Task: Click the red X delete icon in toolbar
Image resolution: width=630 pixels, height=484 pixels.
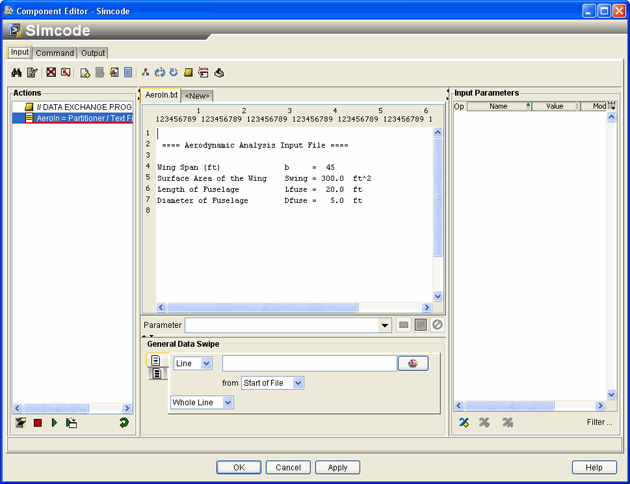Action: (x=51, y=73)
